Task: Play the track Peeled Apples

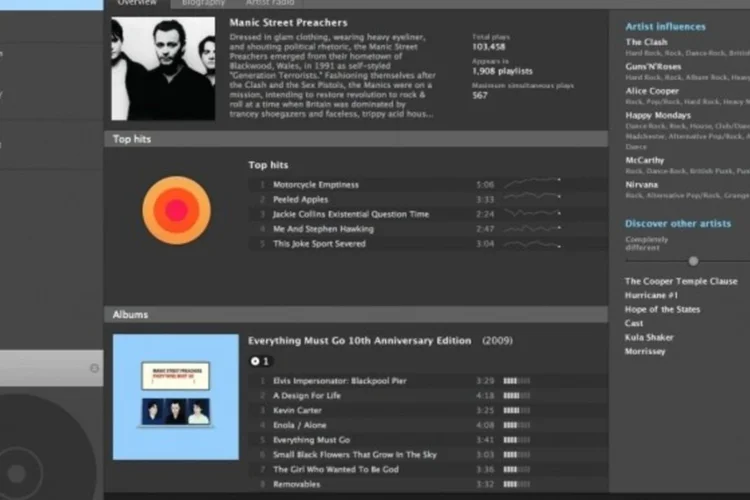Action: [300, 200]
